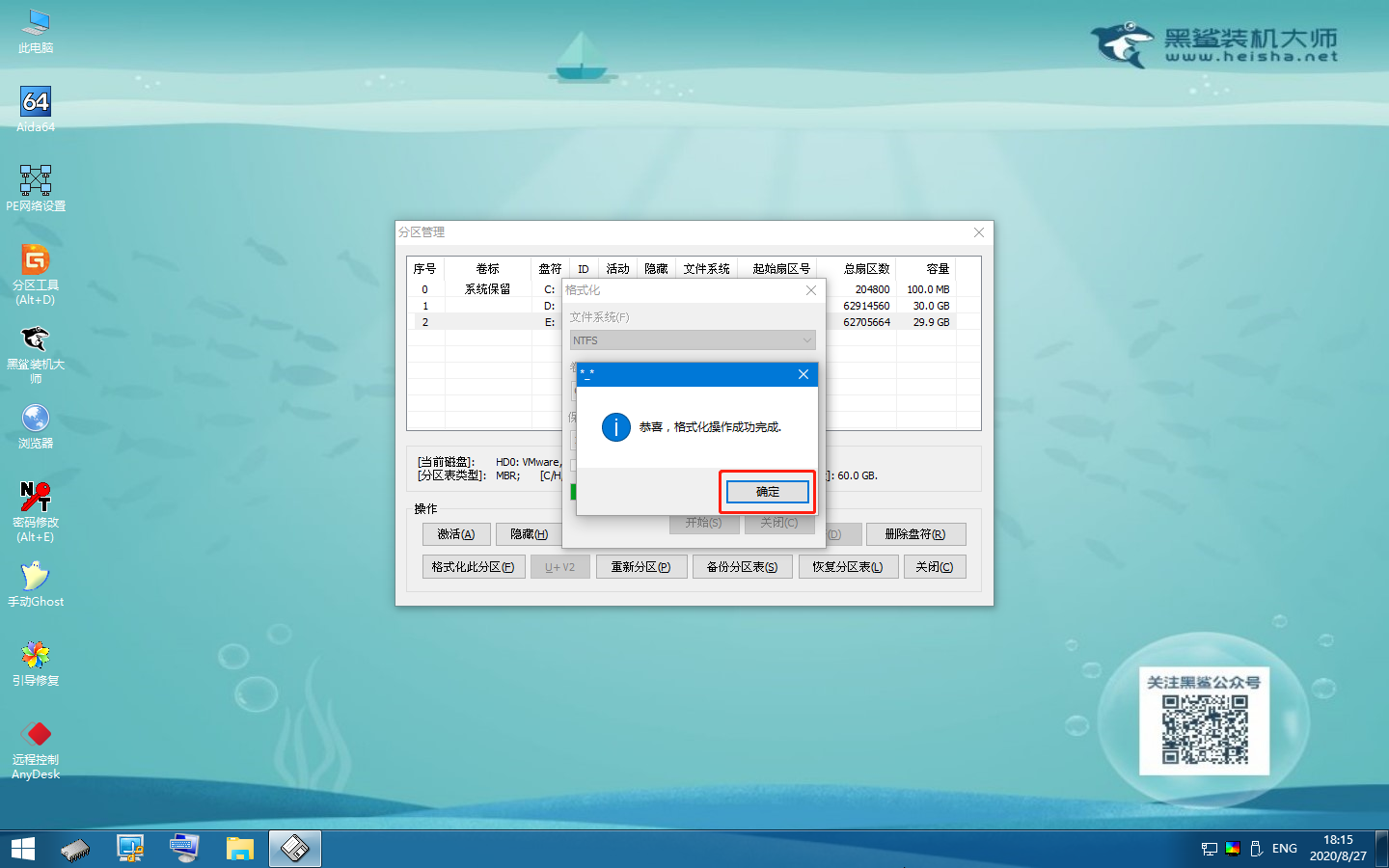The width and height of the screenshot is (1389, 868).
Task: Switch to the active partition tool taskbar button
Action: tap(294, 849)
